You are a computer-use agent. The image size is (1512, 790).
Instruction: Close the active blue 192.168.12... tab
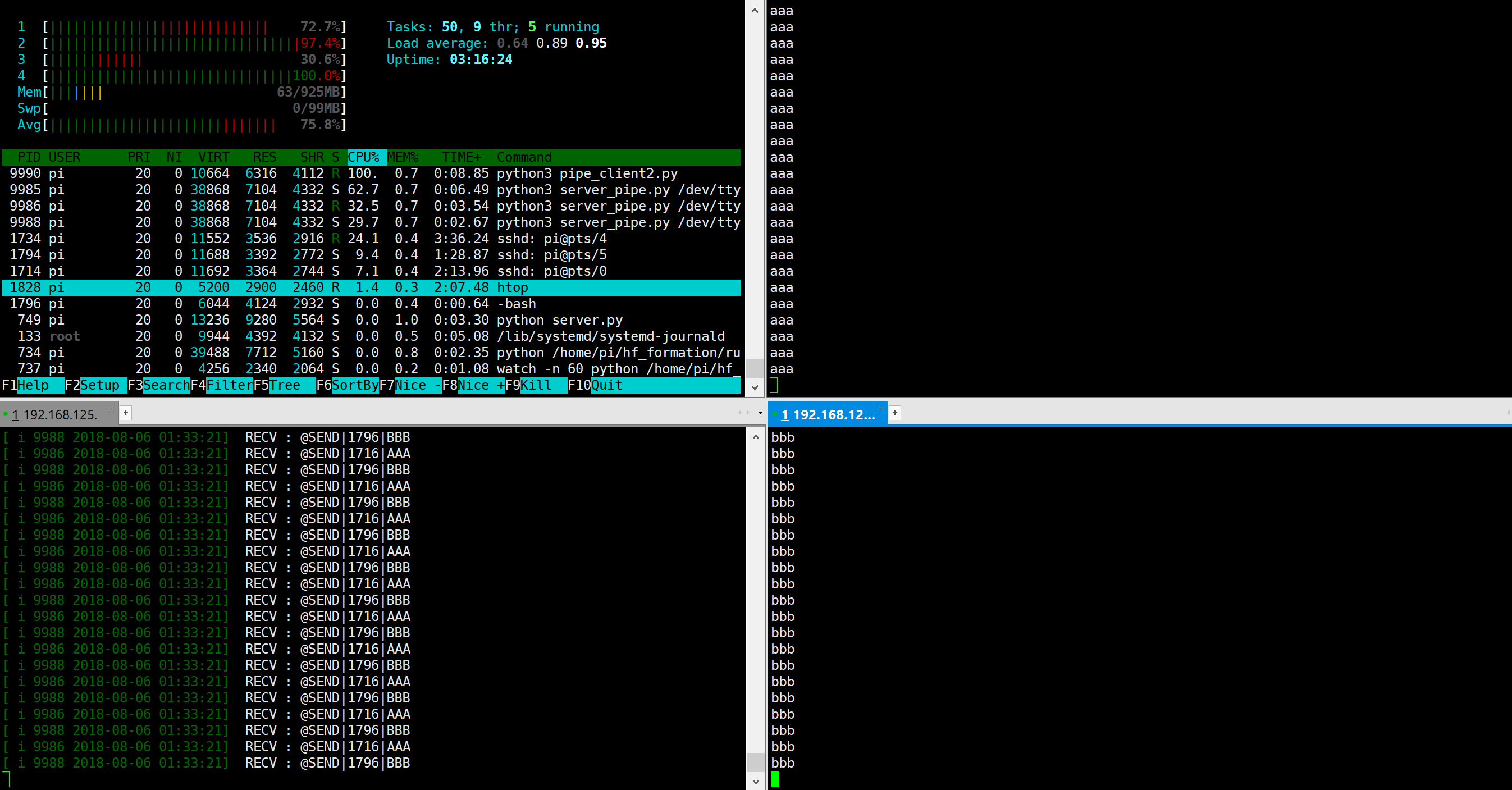point(880,409)
